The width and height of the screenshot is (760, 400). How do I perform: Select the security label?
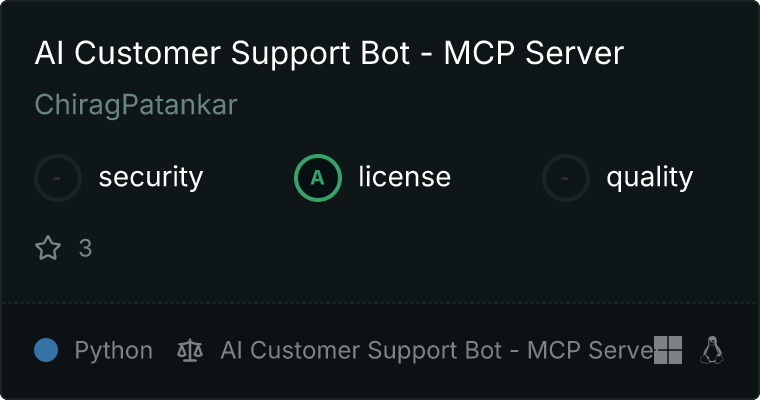pos(151,177)
